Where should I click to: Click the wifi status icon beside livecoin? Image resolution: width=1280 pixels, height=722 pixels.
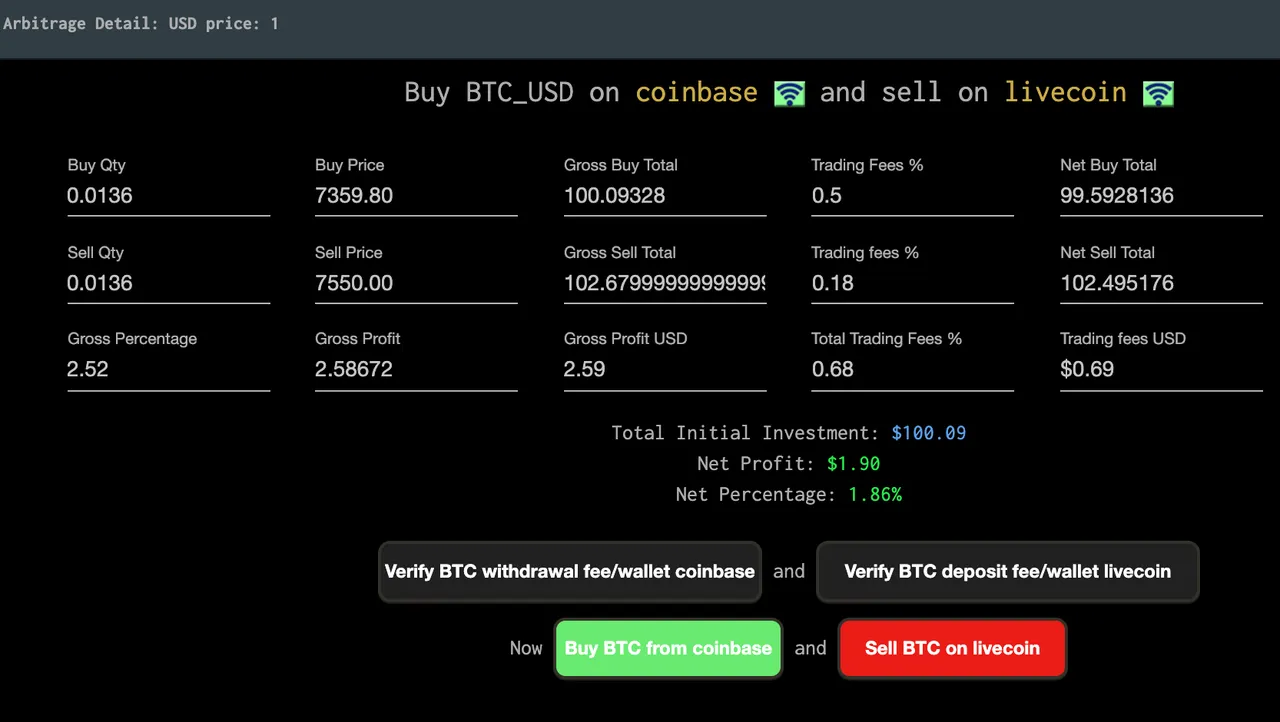(x=1158, y=94)
